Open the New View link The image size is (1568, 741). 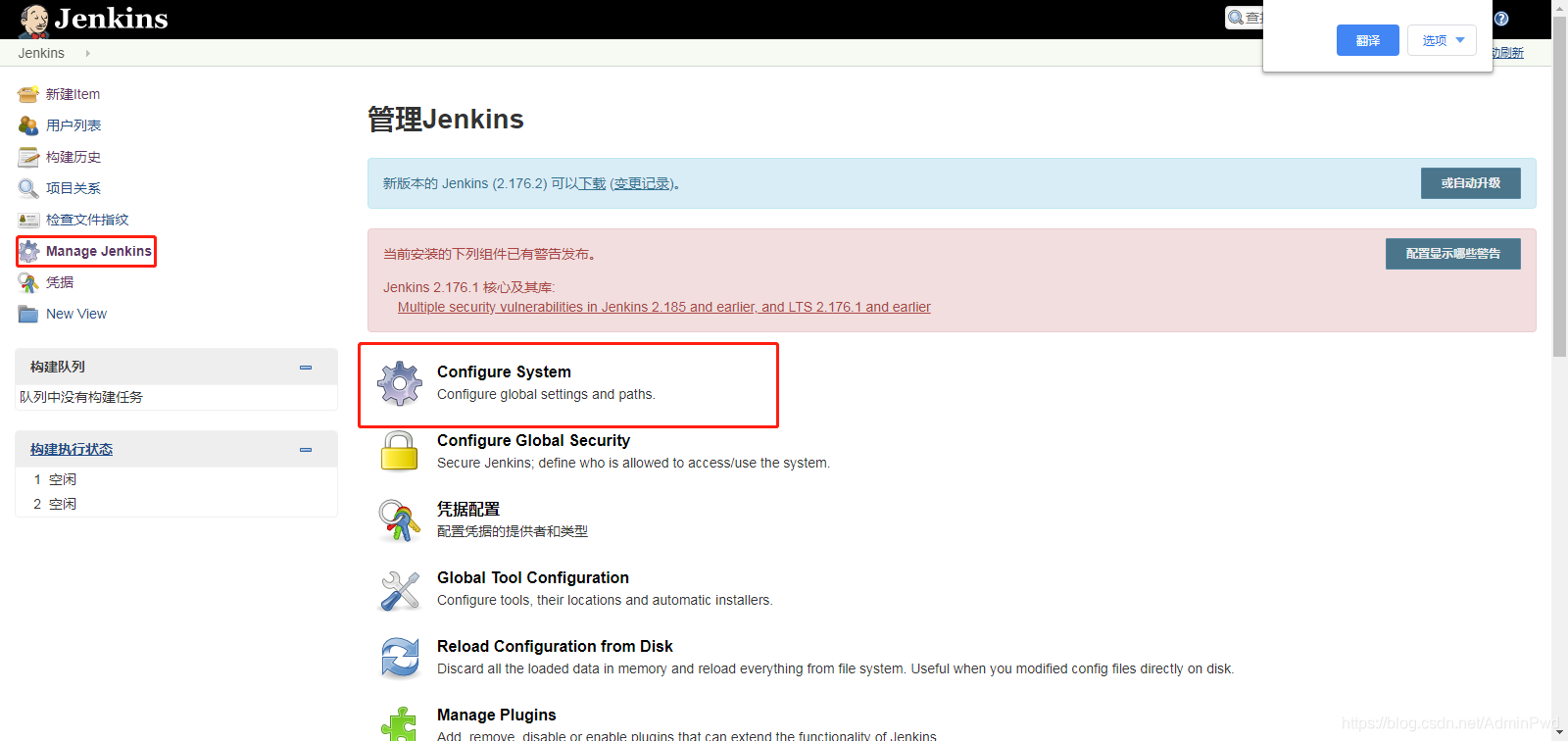(76, 314)
